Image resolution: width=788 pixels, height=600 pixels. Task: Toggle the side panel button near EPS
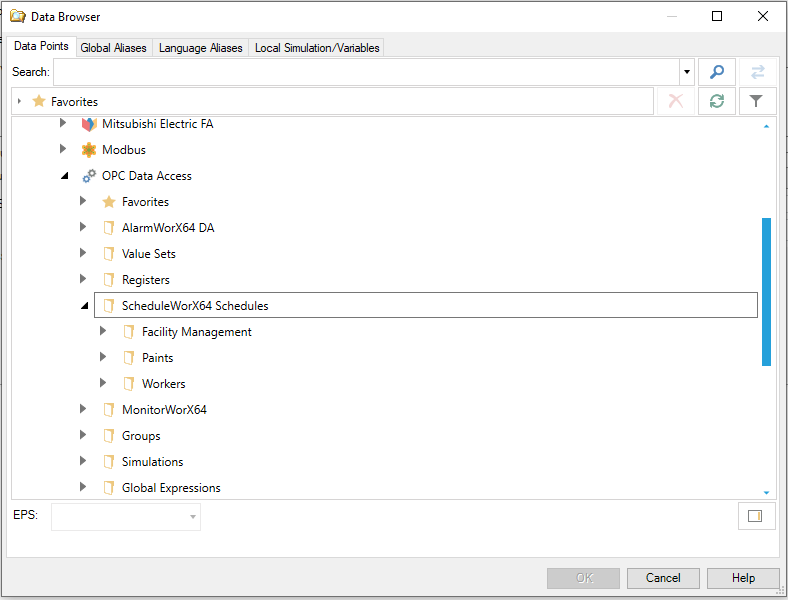pos(756,516)
